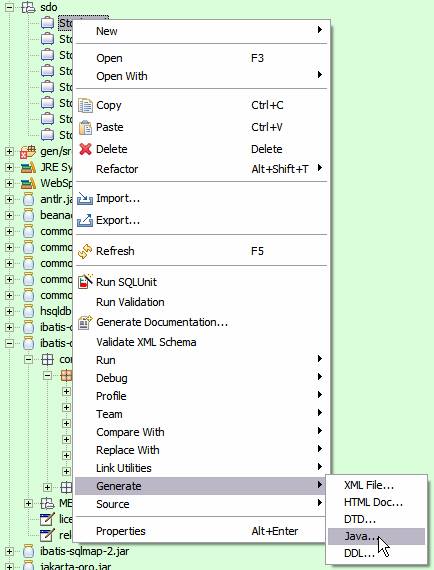Click the red Delete X icon

[x=85, y=149]
